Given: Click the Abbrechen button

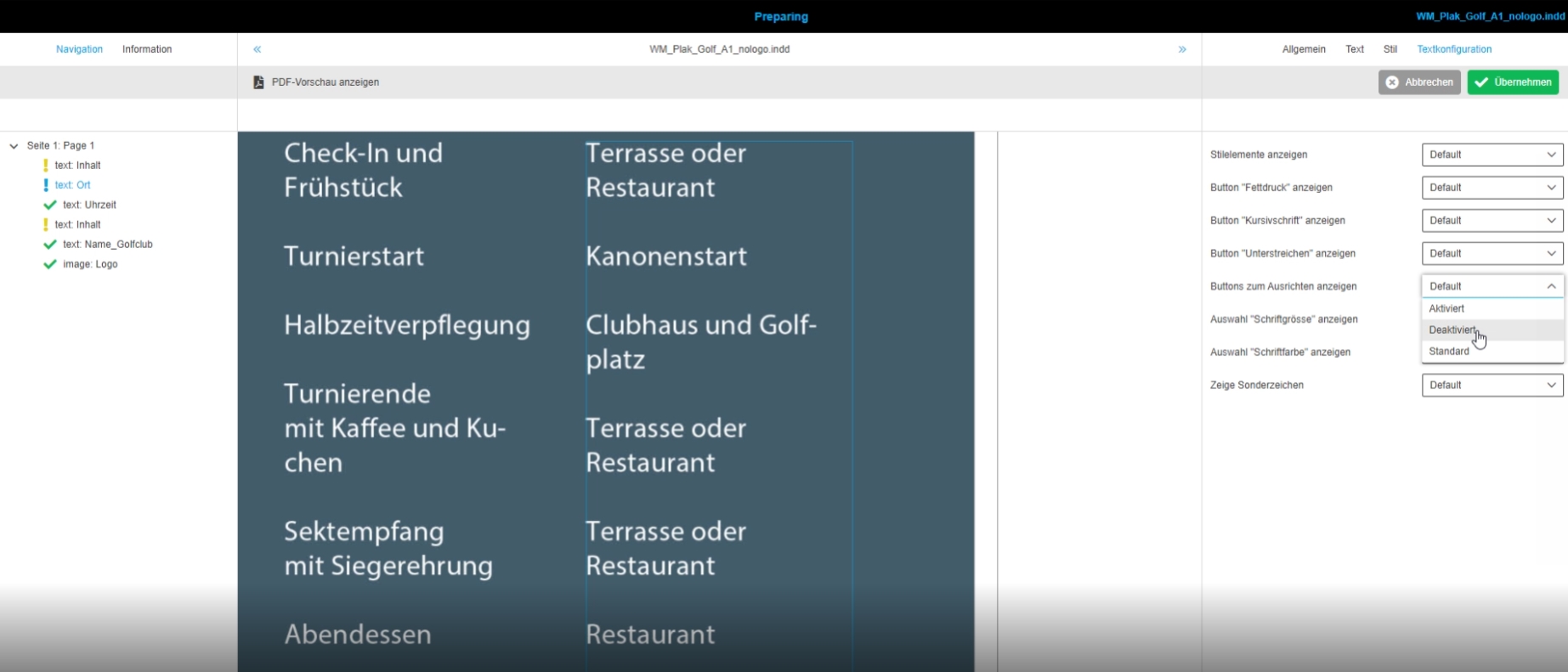Looking at the screenshot, I should (x=1418, y=82).
